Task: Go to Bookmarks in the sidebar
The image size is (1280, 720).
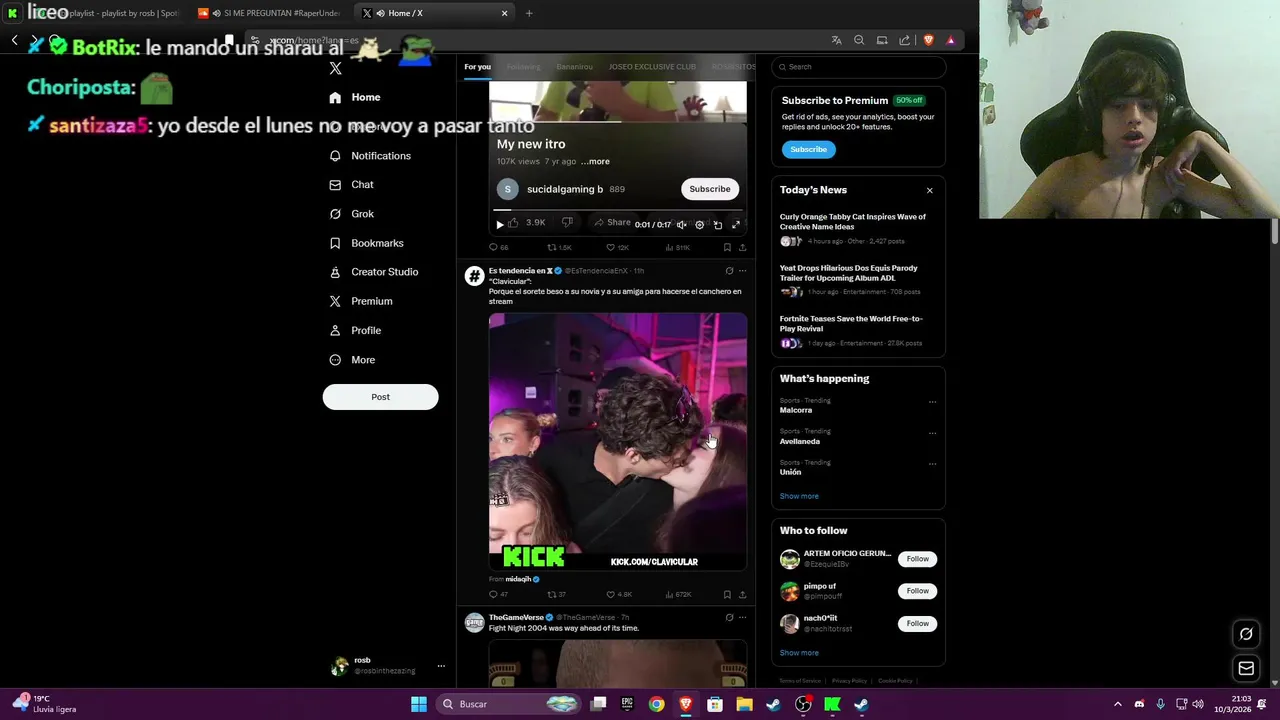Action: click(366, 243)
